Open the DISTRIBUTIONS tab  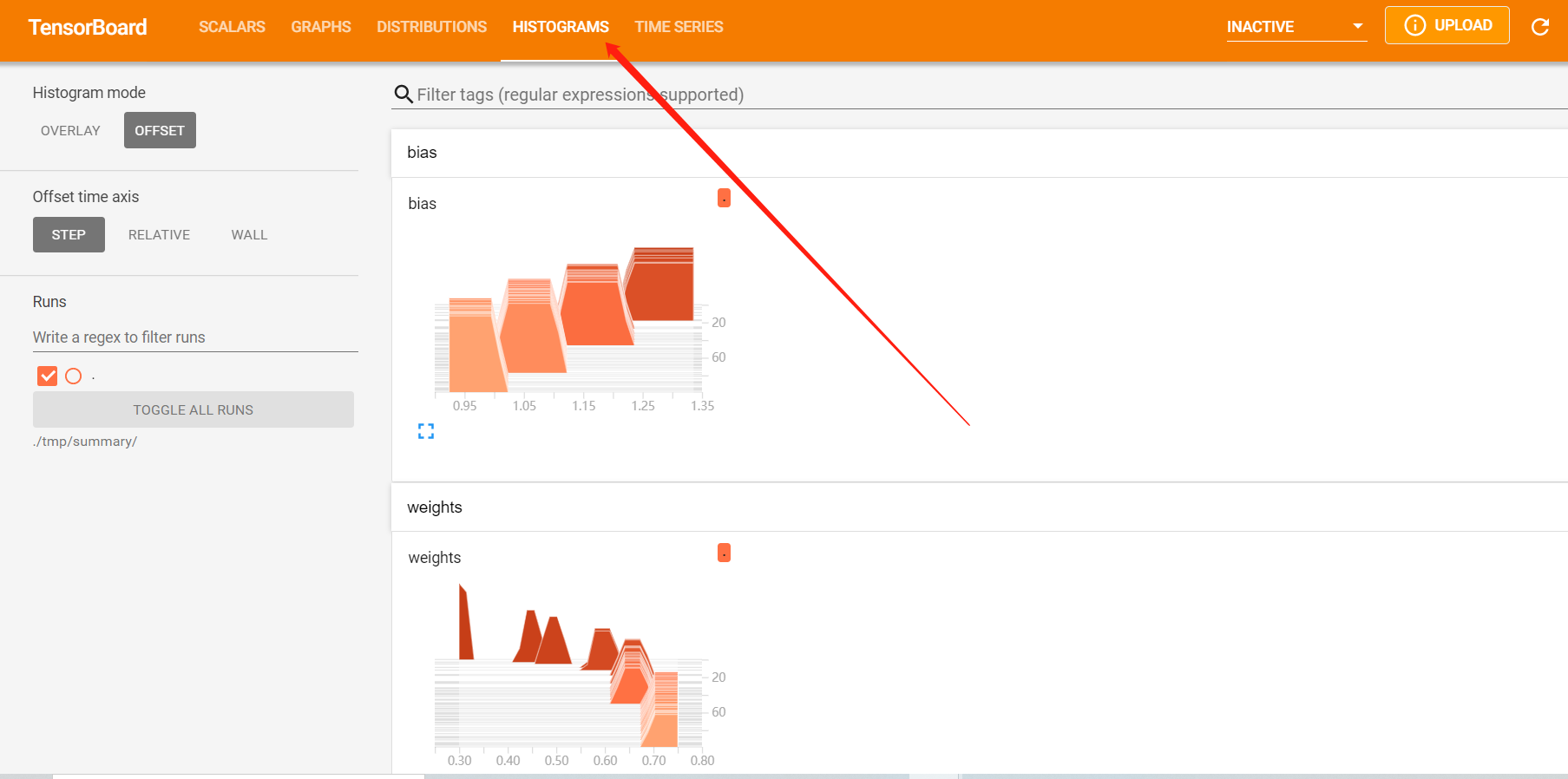pos(432,27)
